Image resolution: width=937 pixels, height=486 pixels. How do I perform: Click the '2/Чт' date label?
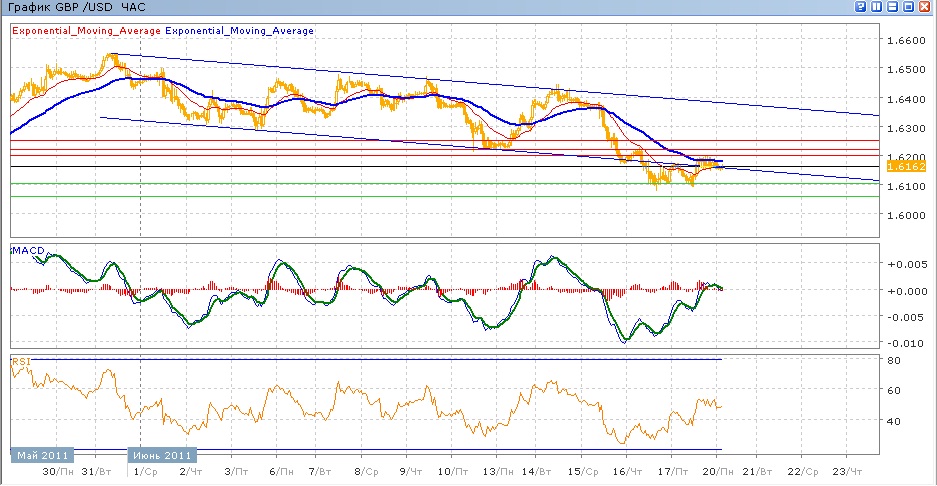[191, 472]
